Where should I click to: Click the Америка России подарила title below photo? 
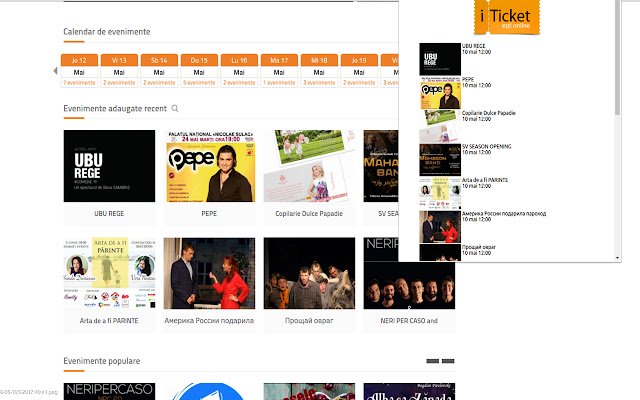[x=209, y=321]
